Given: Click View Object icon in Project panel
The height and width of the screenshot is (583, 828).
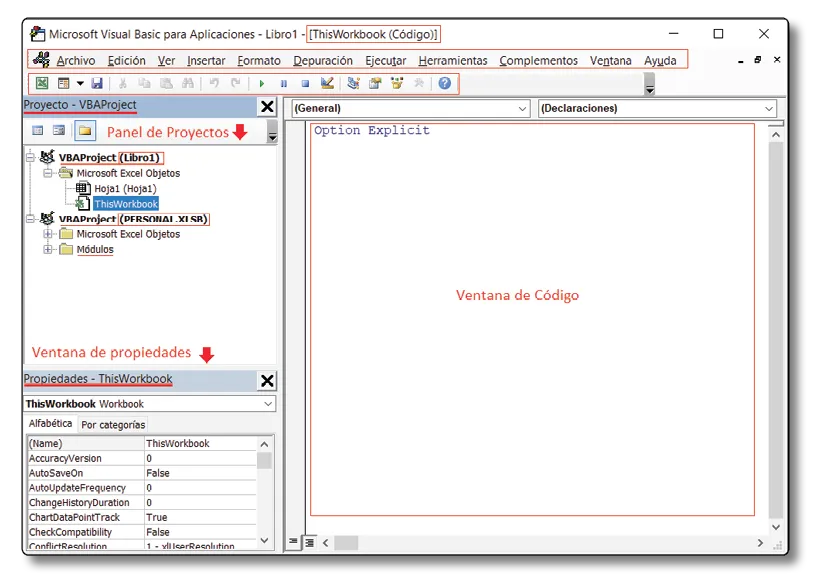Looking at the screenshot, I should click(x=60, y=131).
